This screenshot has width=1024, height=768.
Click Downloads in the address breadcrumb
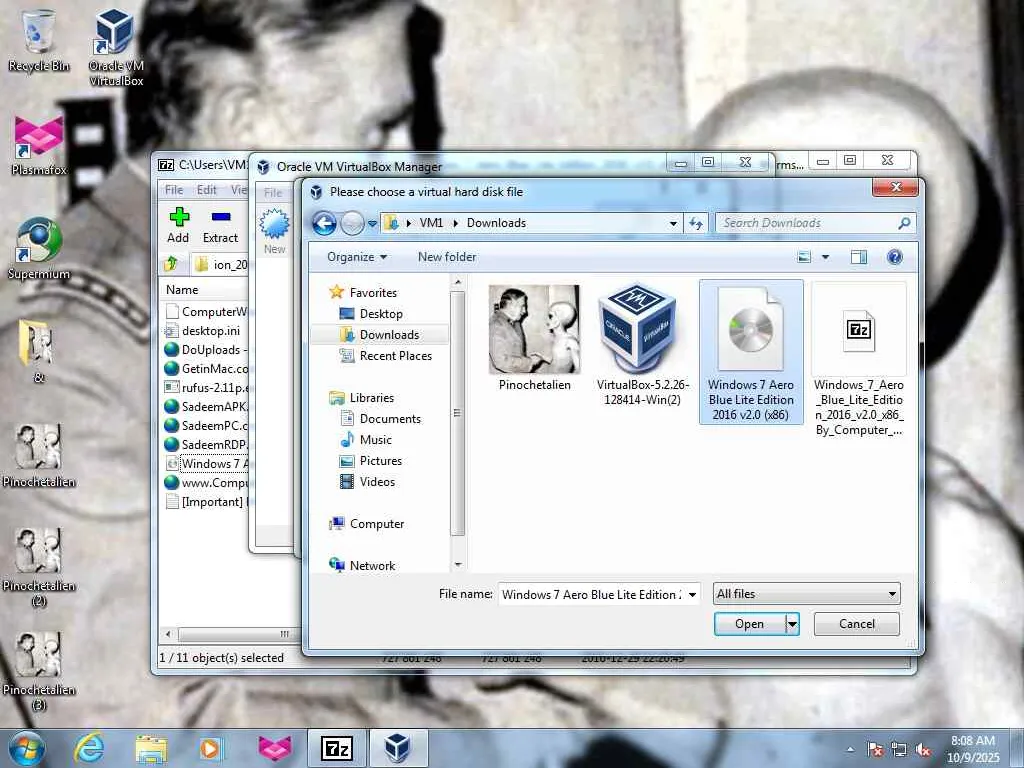(x=496, y=223)
